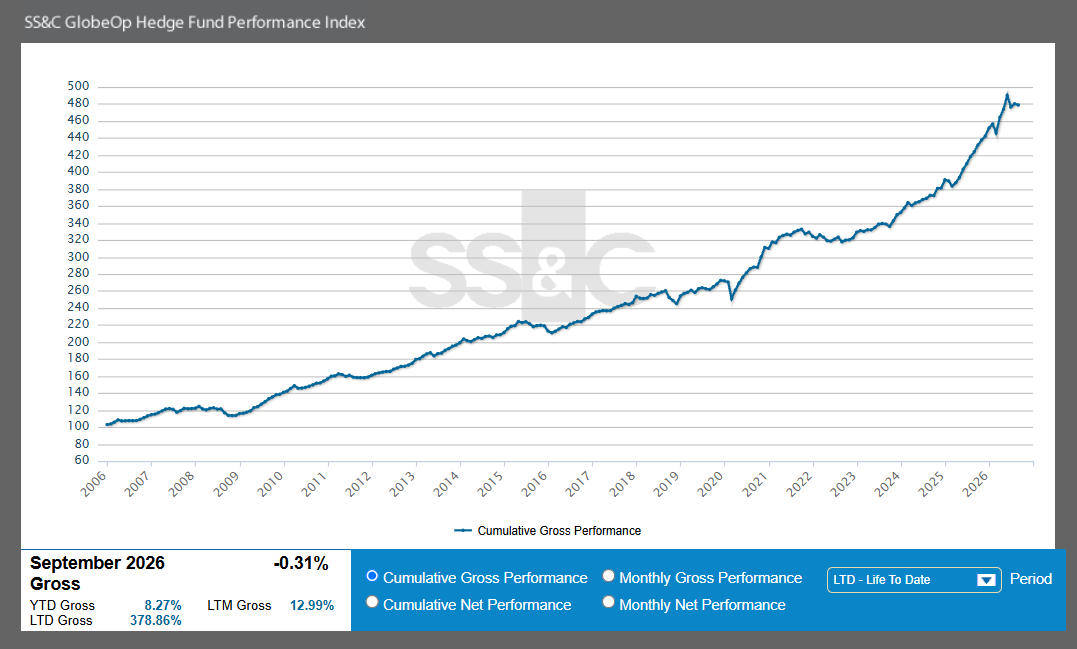Image resolution: width=1077 pixels, height=649 pixels.
Task: Click the 60 y-axis label
Action: [82, 460]
